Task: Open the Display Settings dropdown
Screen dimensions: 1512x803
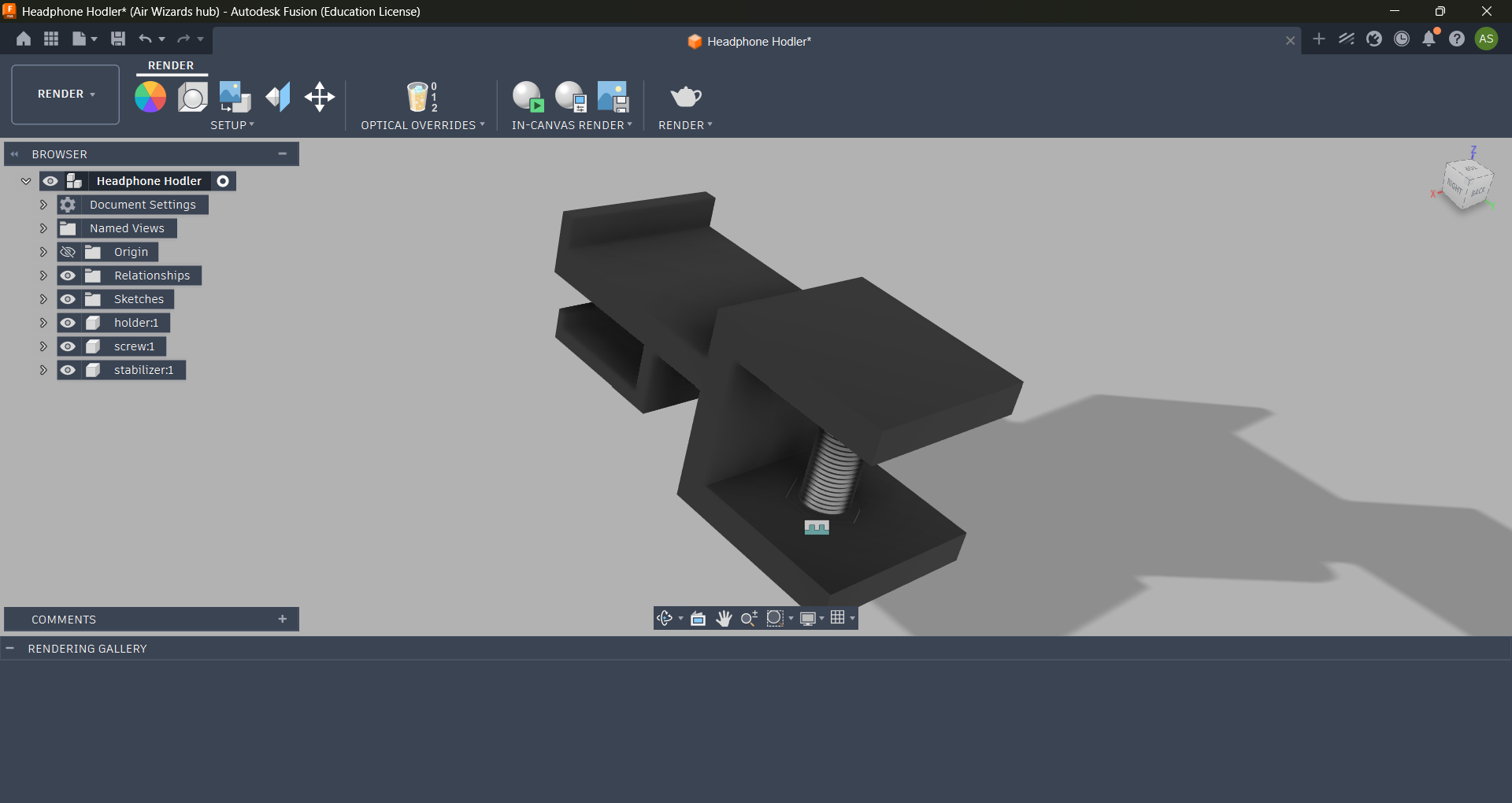Action: 811,618
